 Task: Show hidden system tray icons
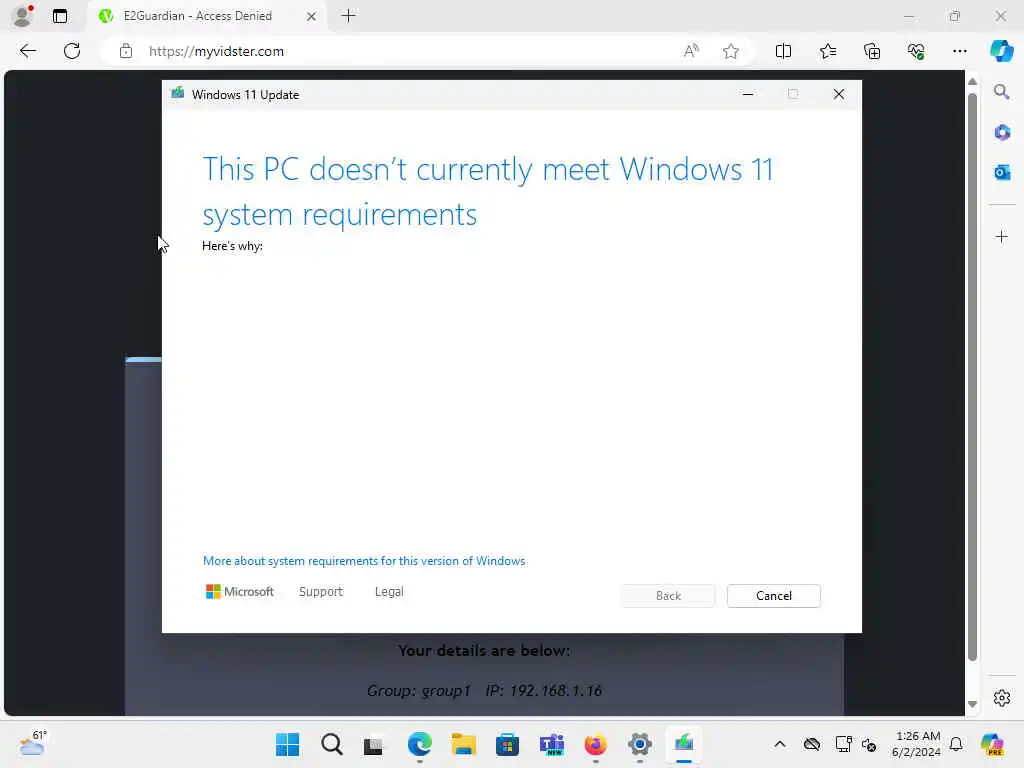(x=780, y=744)
